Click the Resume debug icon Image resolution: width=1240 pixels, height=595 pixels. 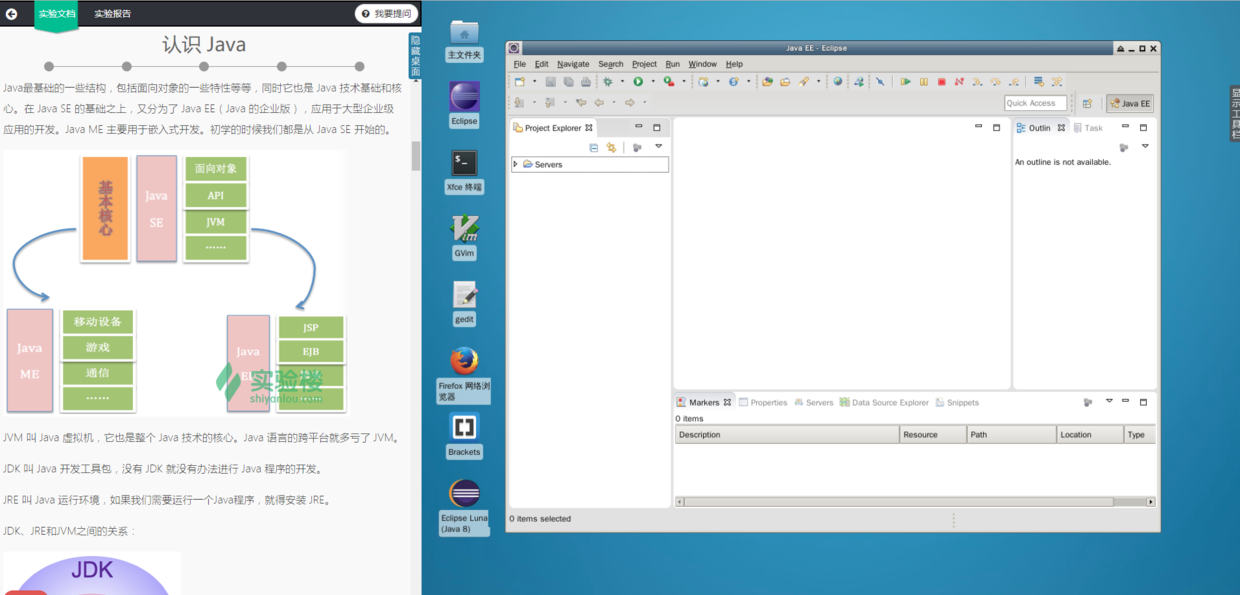click(905, 82)
